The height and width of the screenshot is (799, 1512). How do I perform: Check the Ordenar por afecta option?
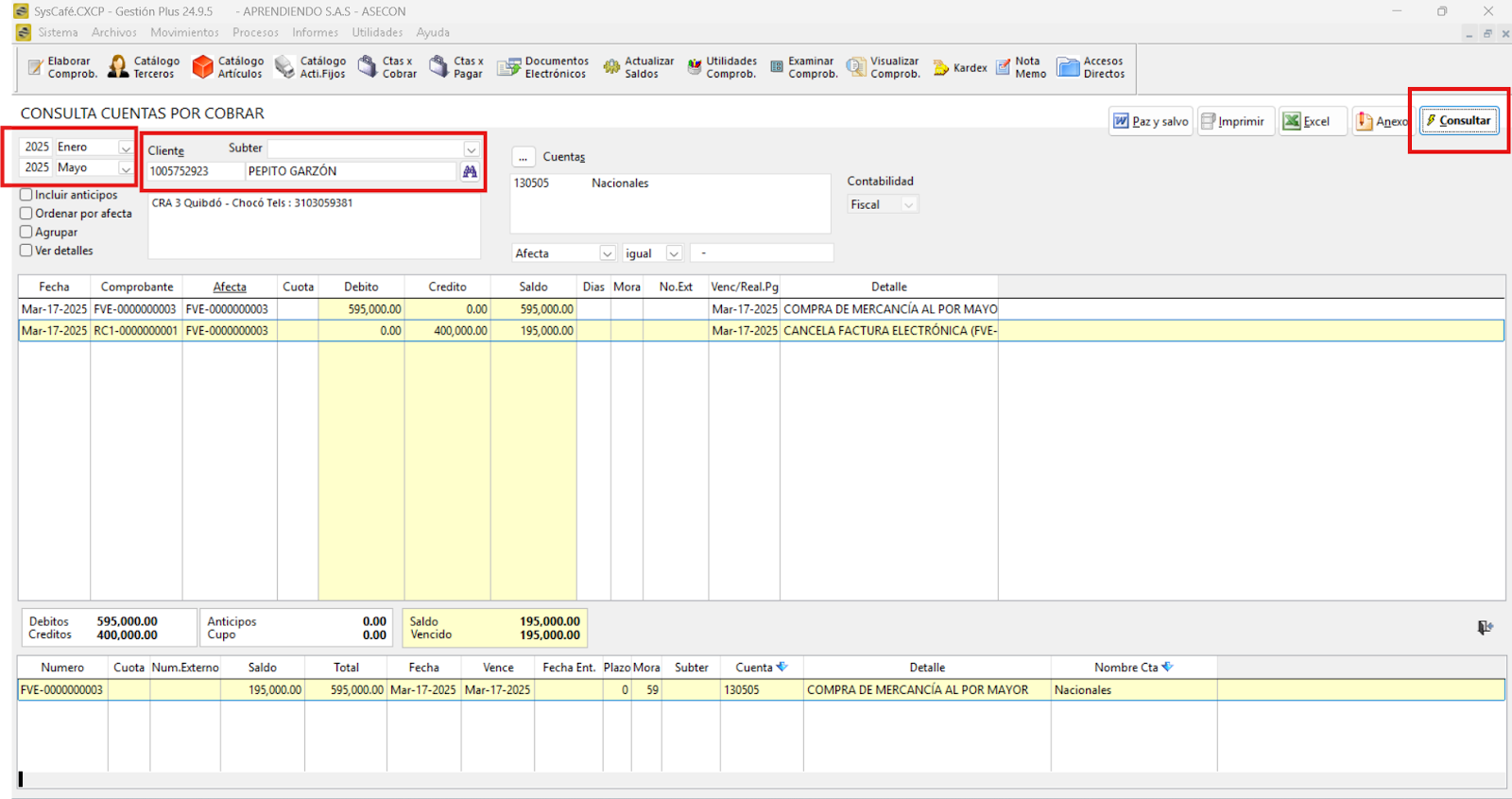26,214
